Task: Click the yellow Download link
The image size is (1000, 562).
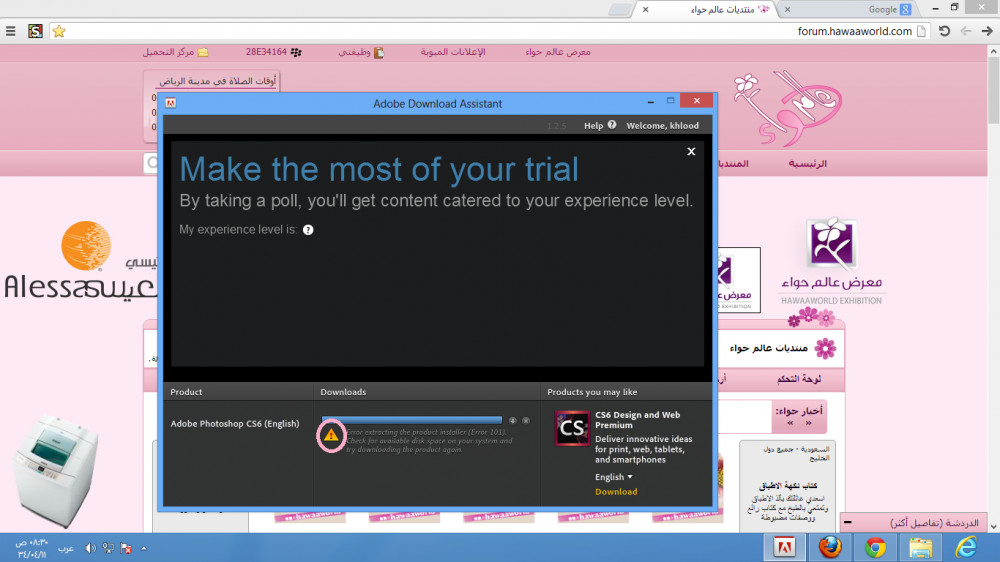Action: pyautogui.click(x=616, y=492)
